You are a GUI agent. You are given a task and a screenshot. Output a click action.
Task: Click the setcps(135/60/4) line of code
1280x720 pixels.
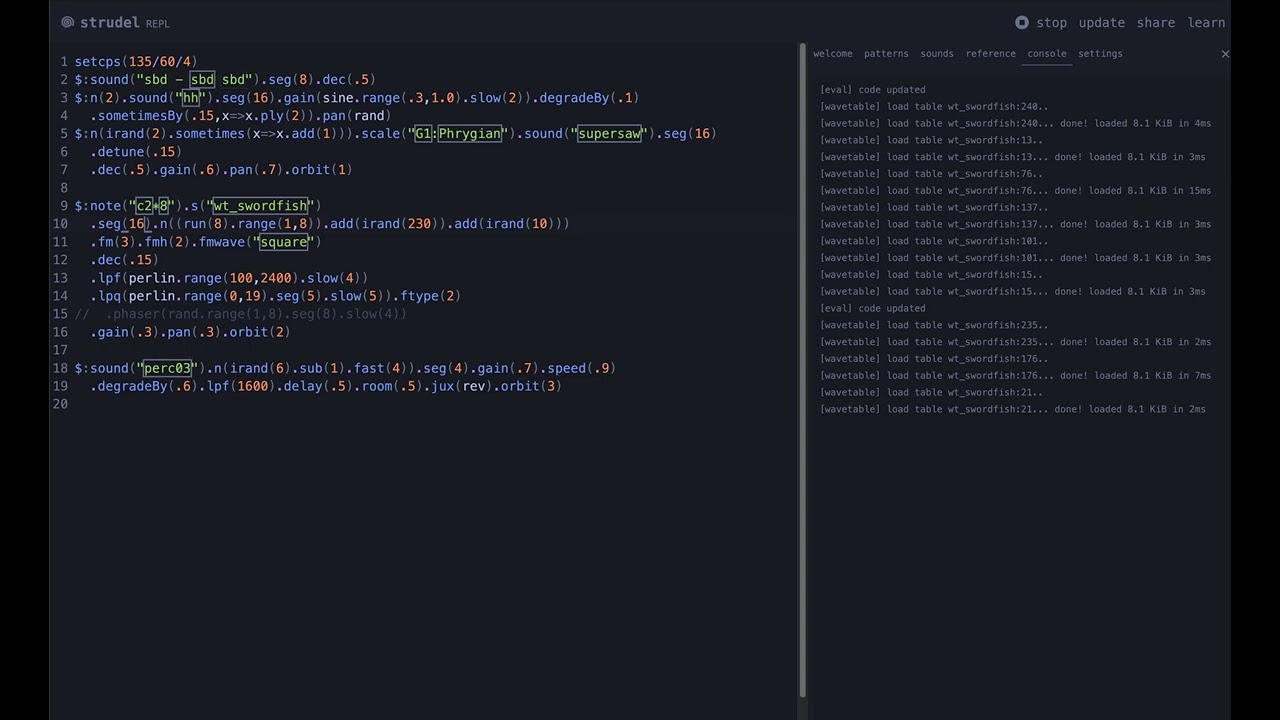tap(136, 62)
